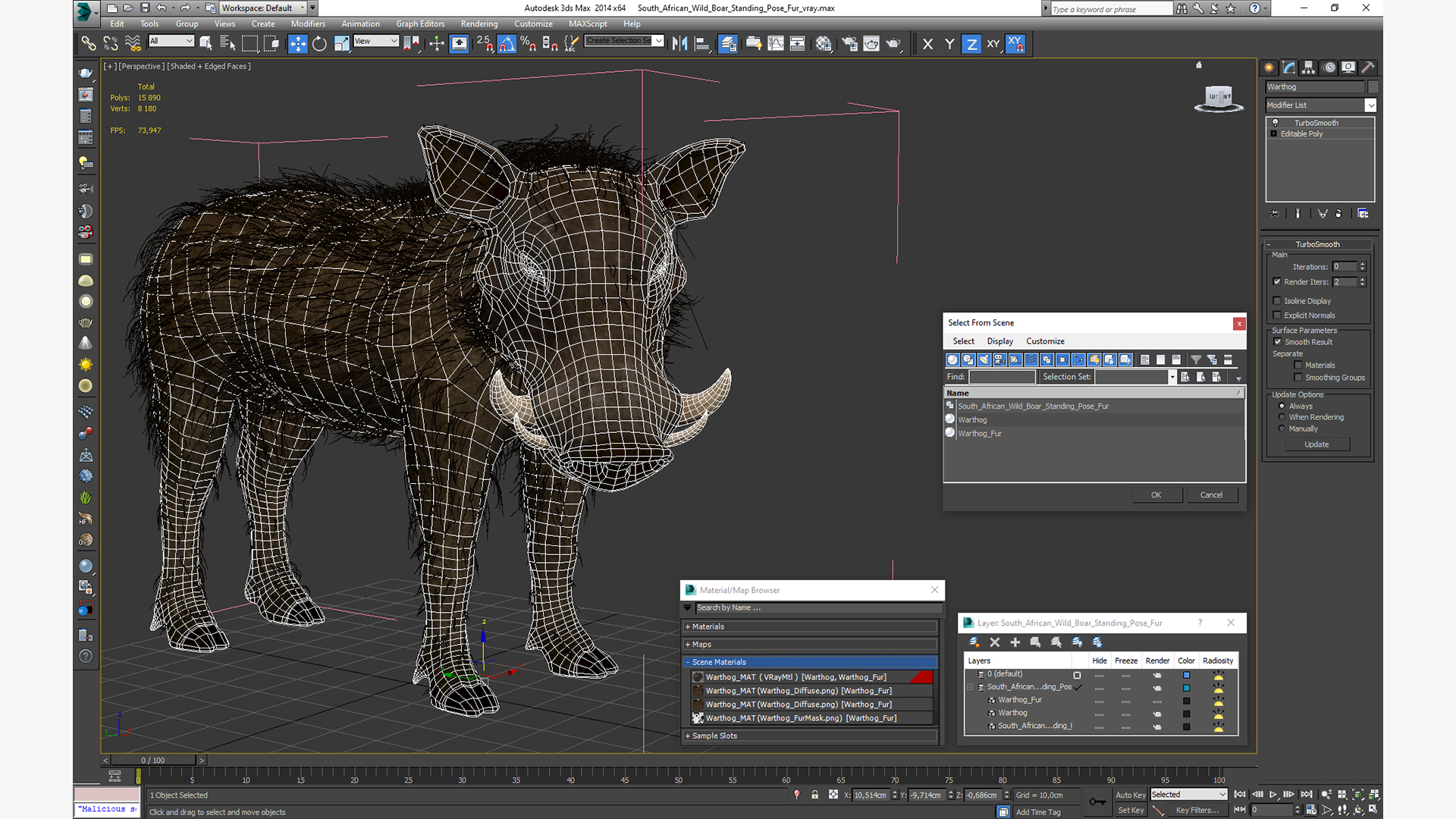Open the Animation menu

pos(360,24)
